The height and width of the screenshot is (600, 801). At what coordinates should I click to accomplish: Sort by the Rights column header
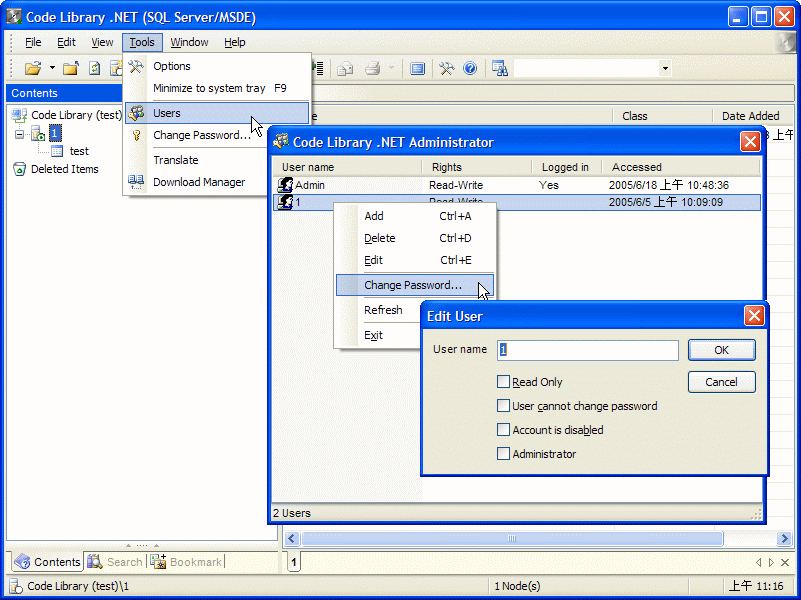tap(477, 167)
